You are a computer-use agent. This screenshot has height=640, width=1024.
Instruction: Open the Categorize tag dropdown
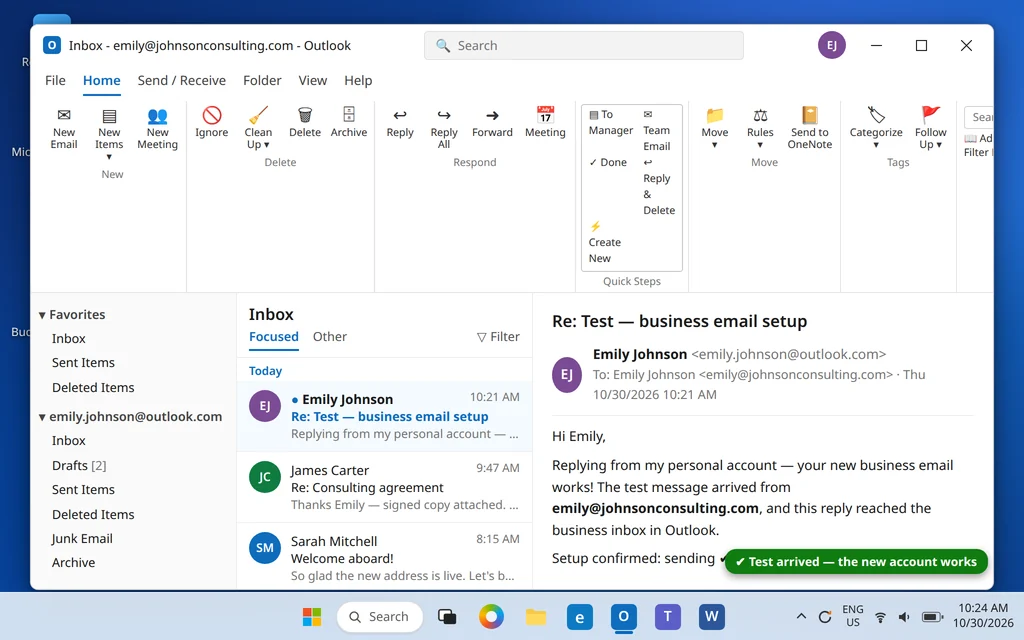pos(876,129)
